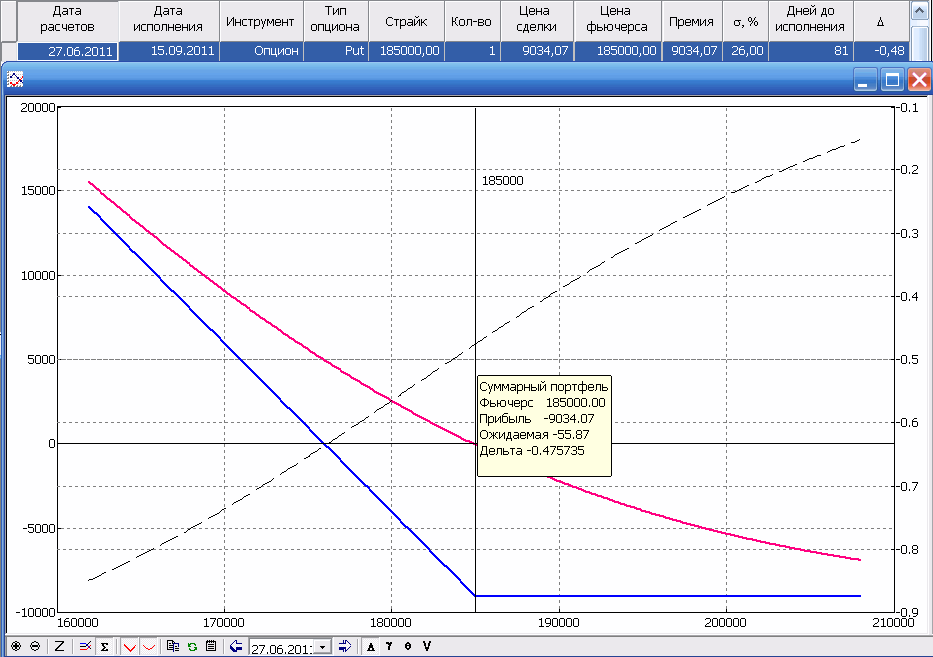Go to next date with right arrow
This screenshot has height=657, width=933.
coord(345,647)
